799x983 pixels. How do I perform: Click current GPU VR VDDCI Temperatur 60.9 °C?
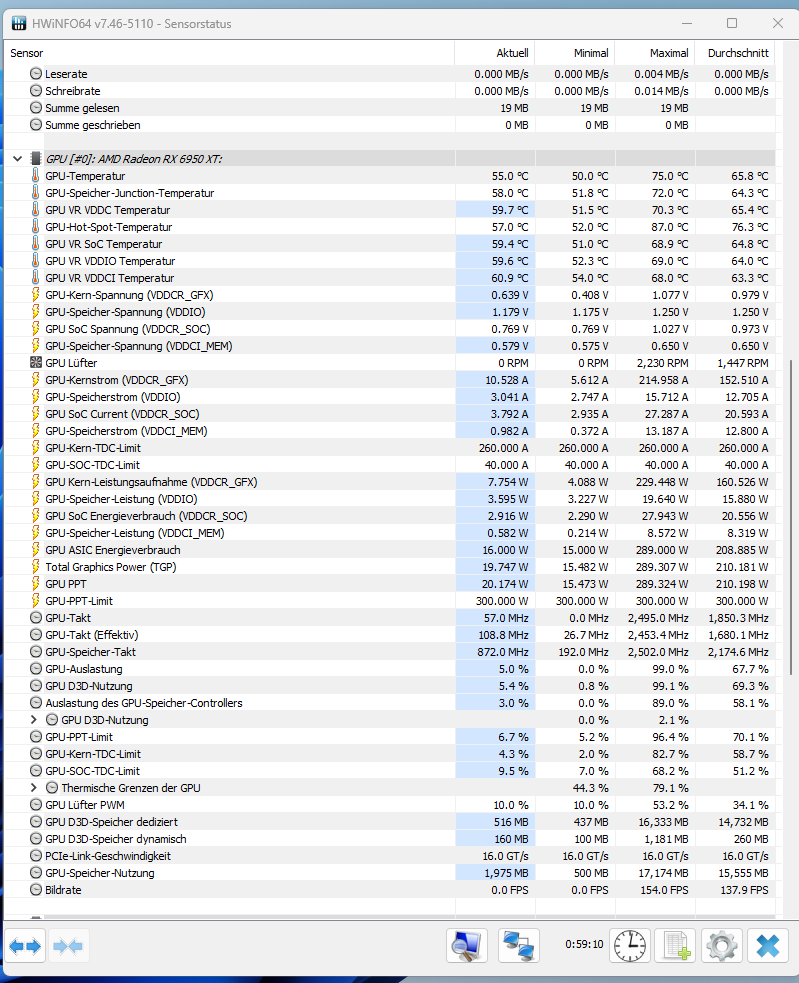(x=510, y=278)
